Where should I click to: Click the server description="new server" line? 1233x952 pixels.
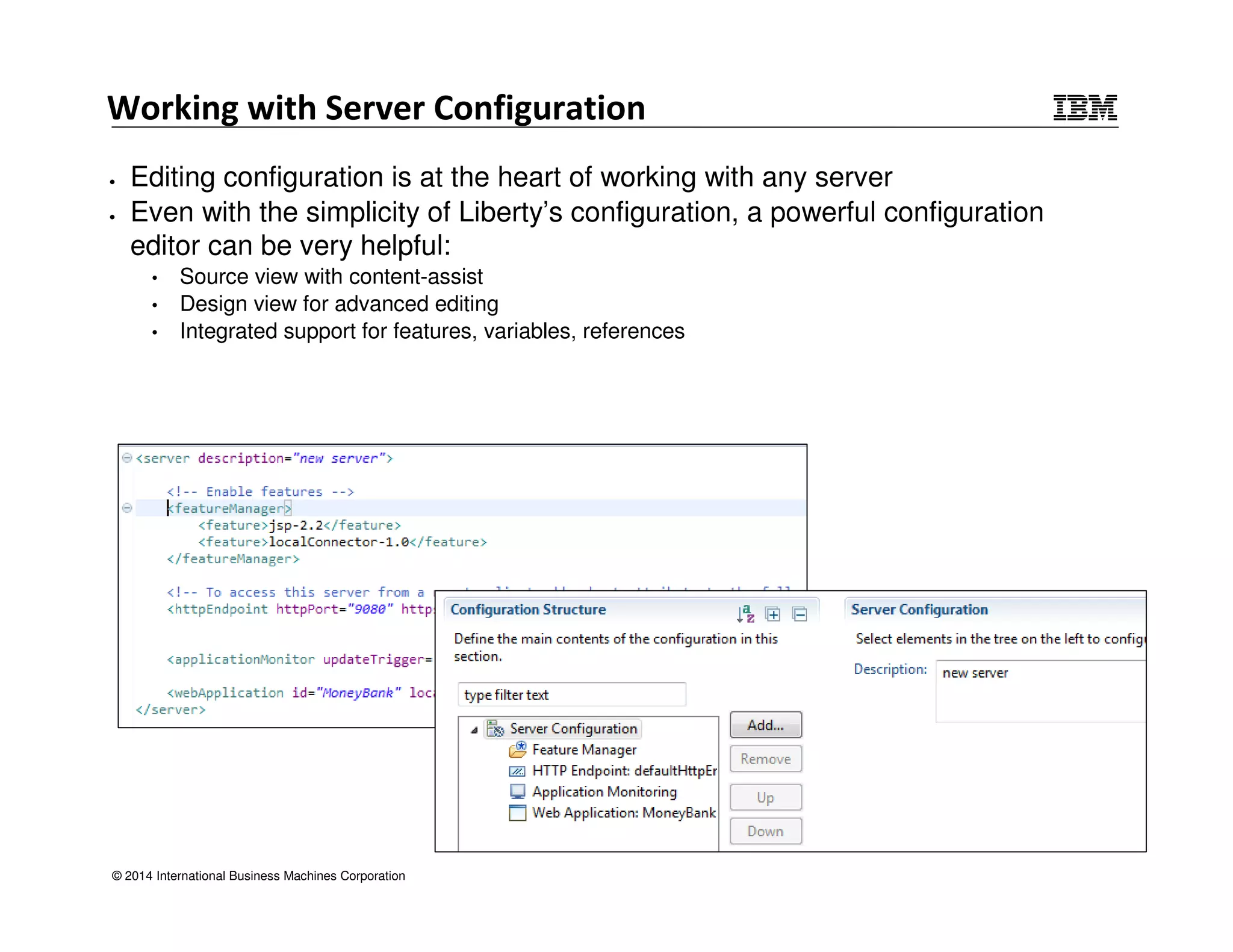pyautogui.click(x=264, y=459)
